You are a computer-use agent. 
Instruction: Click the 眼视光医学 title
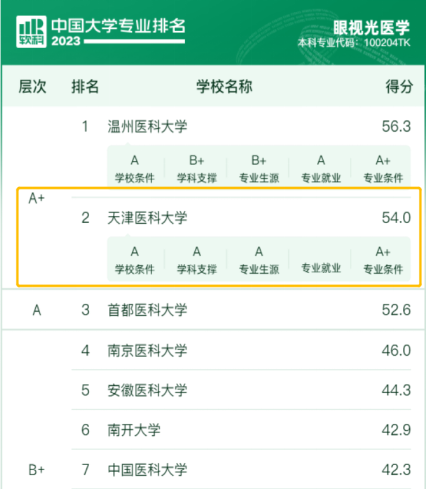click(371, 27)
